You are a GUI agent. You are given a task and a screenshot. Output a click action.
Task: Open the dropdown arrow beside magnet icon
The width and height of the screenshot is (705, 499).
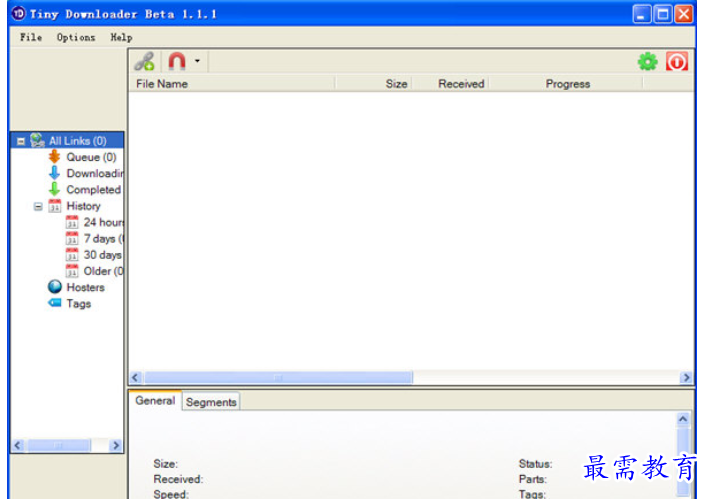[197, 61]
